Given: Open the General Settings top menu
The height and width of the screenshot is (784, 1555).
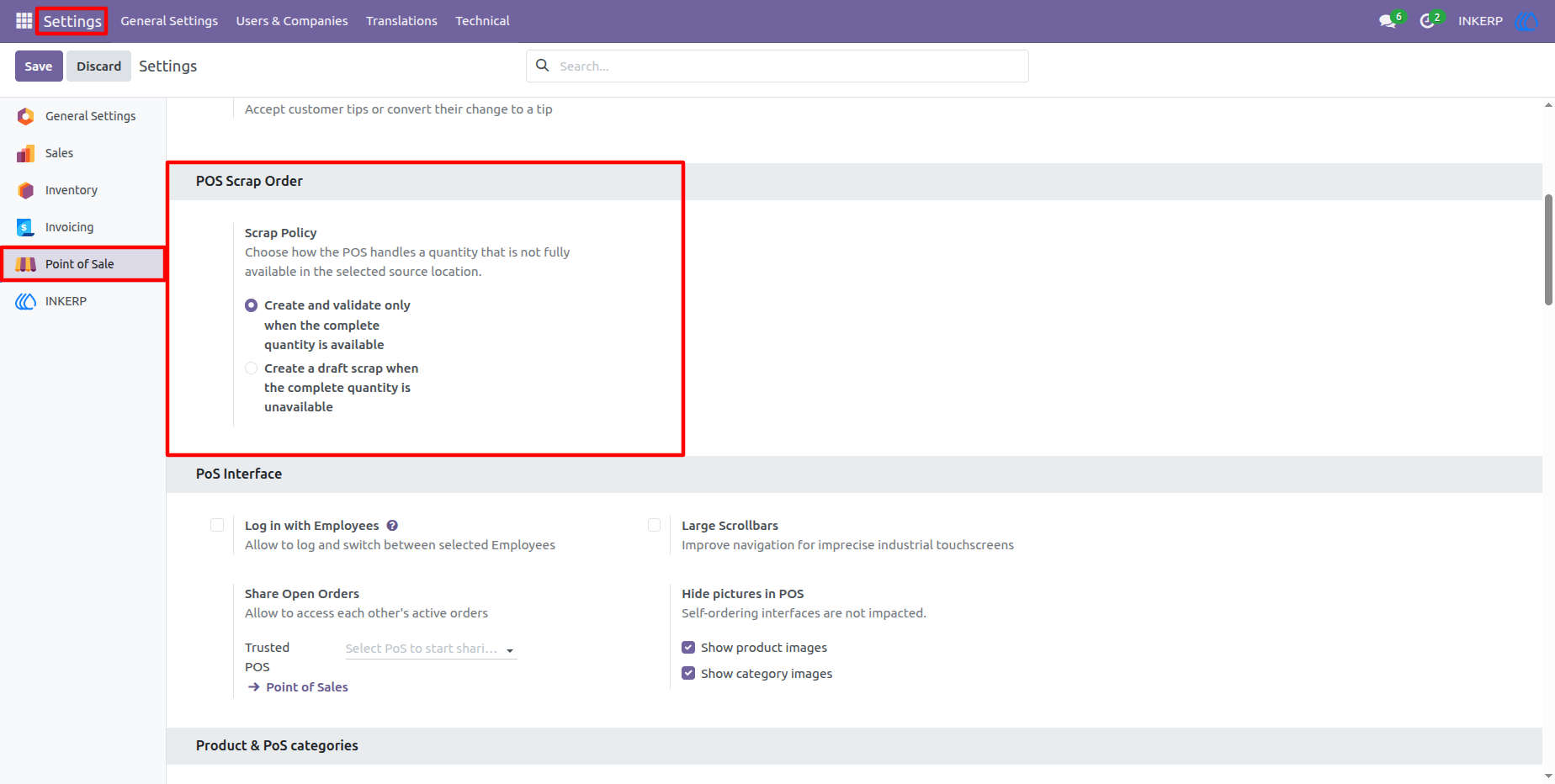Looking at the screenshot, I should click(x=169, y=21).
